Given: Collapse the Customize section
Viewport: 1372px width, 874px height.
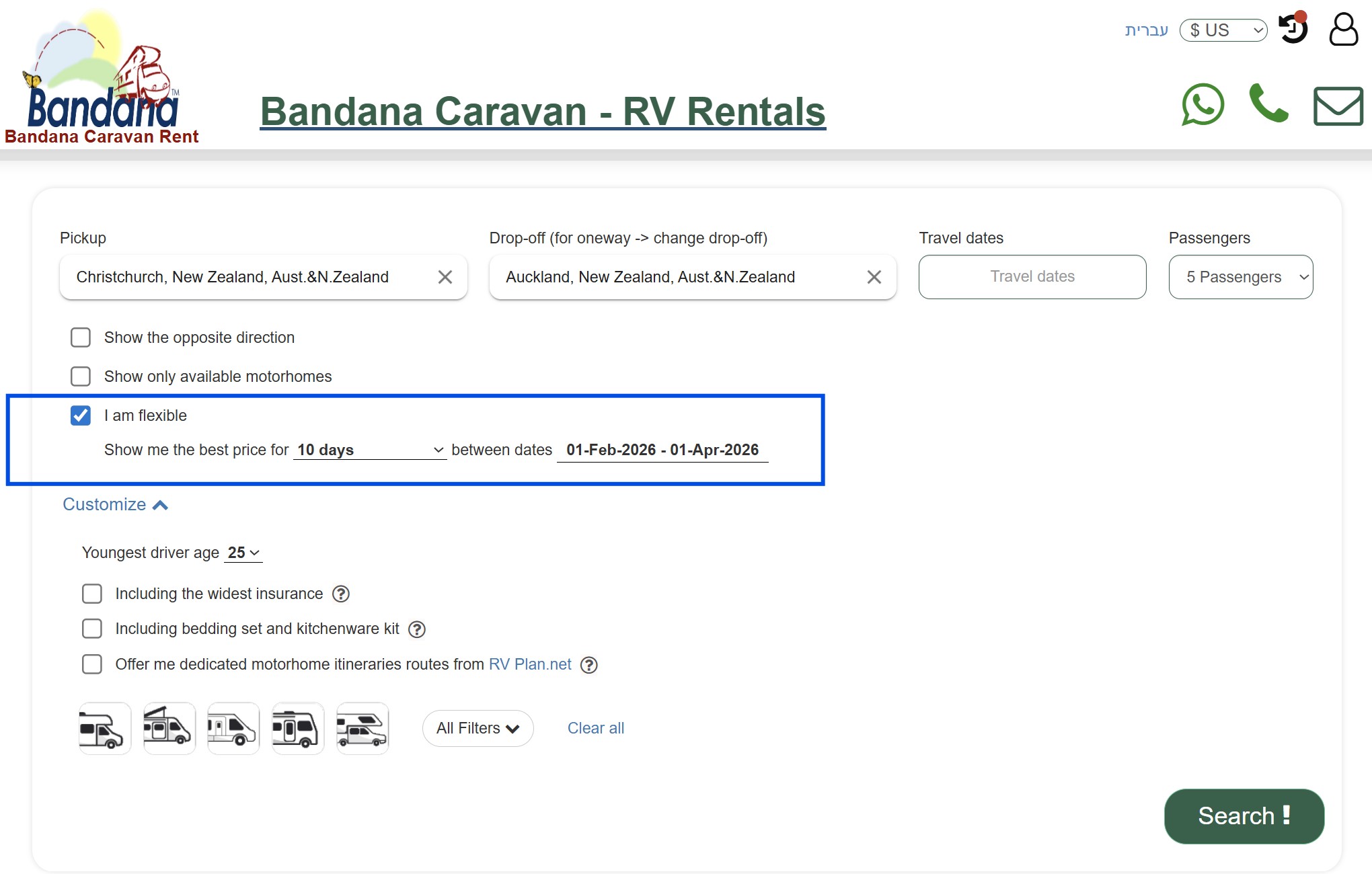Looking at the screenshot, I should [x=115, y=504].
